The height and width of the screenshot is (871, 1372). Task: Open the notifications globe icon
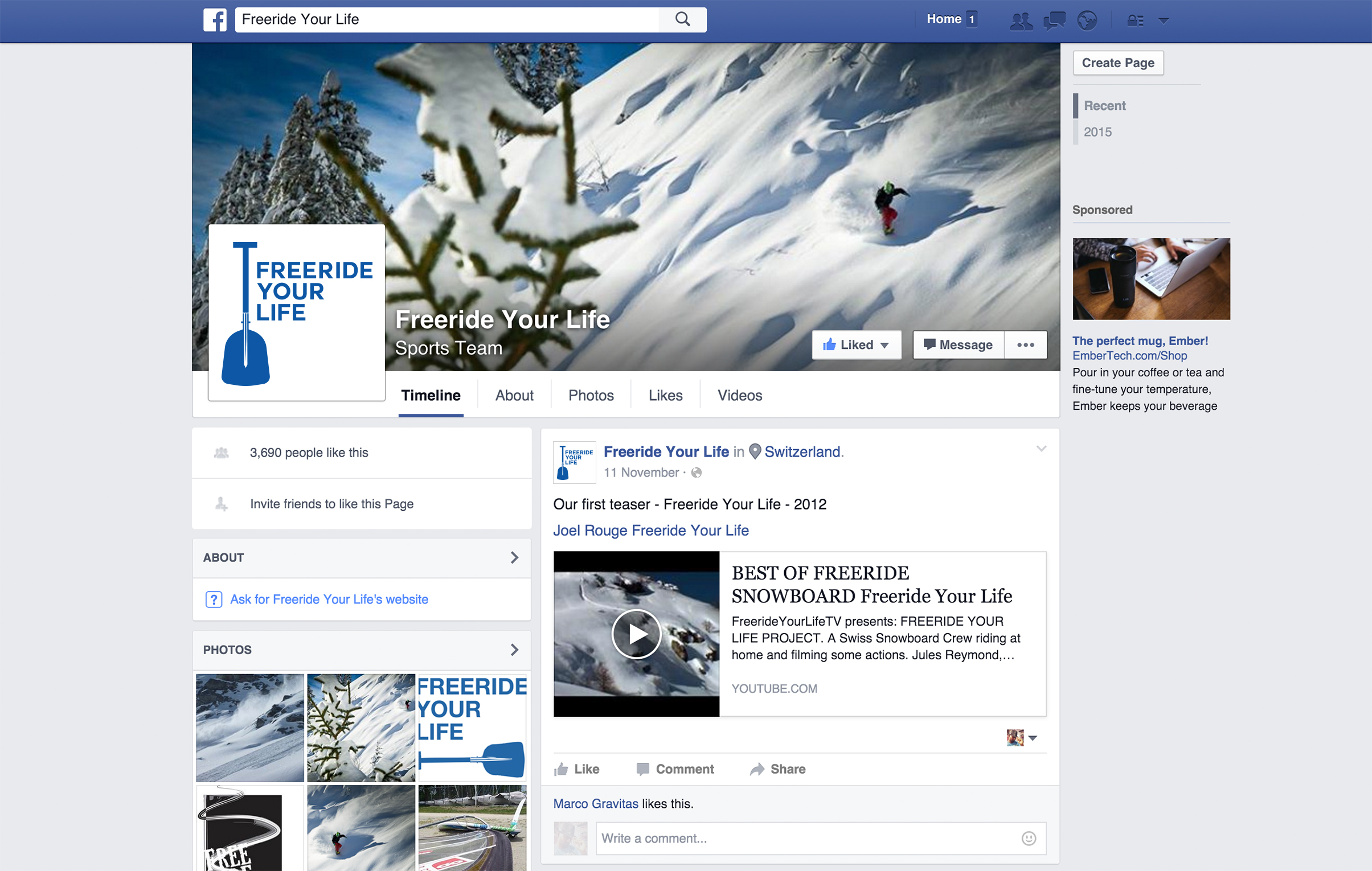1087,21
